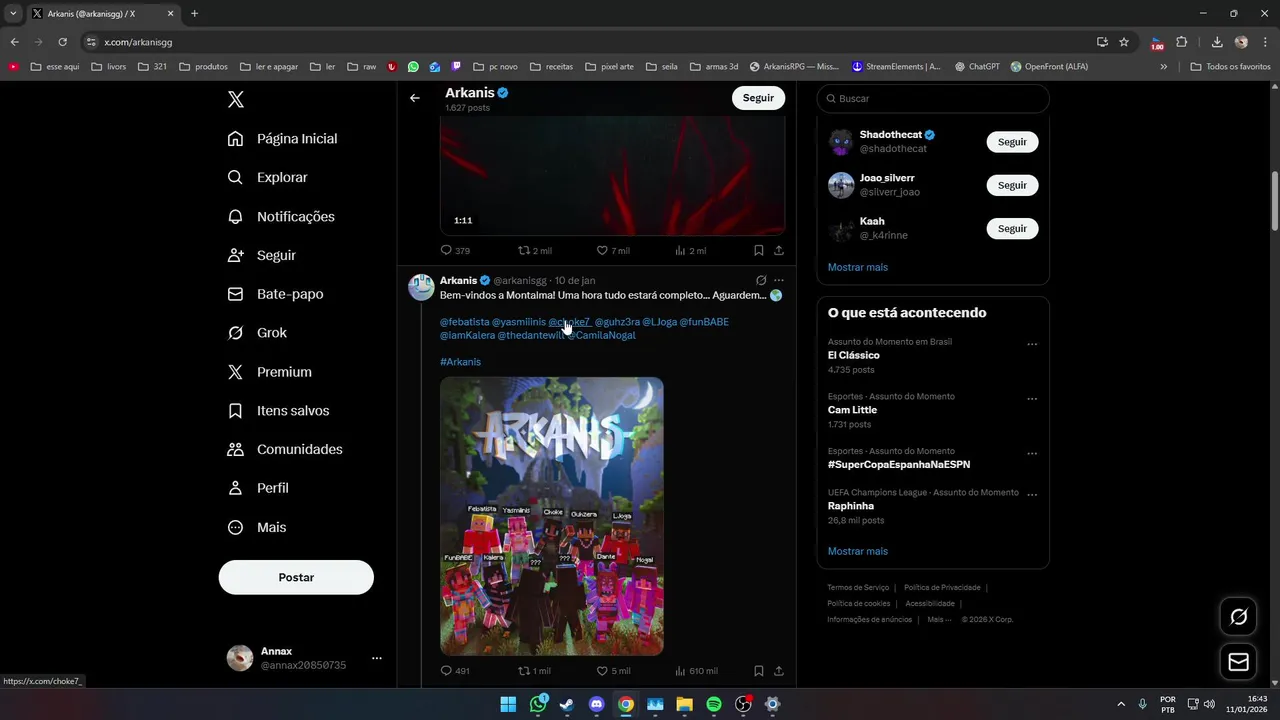Click the Grok icon on the Montalma post
This screenshot has width=1280, height=720.
coord(761,280)
